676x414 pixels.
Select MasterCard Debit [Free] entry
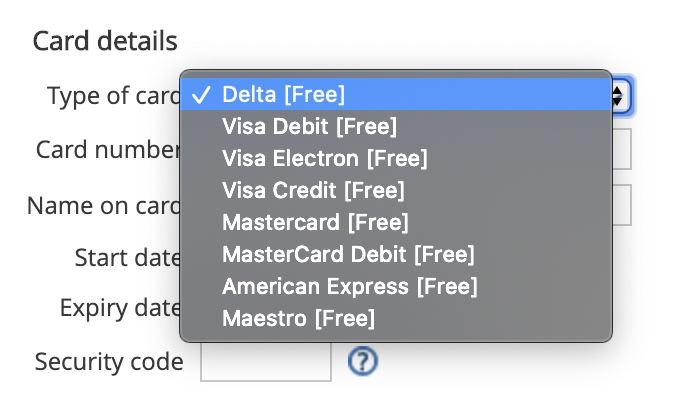[x=396, y=254]
